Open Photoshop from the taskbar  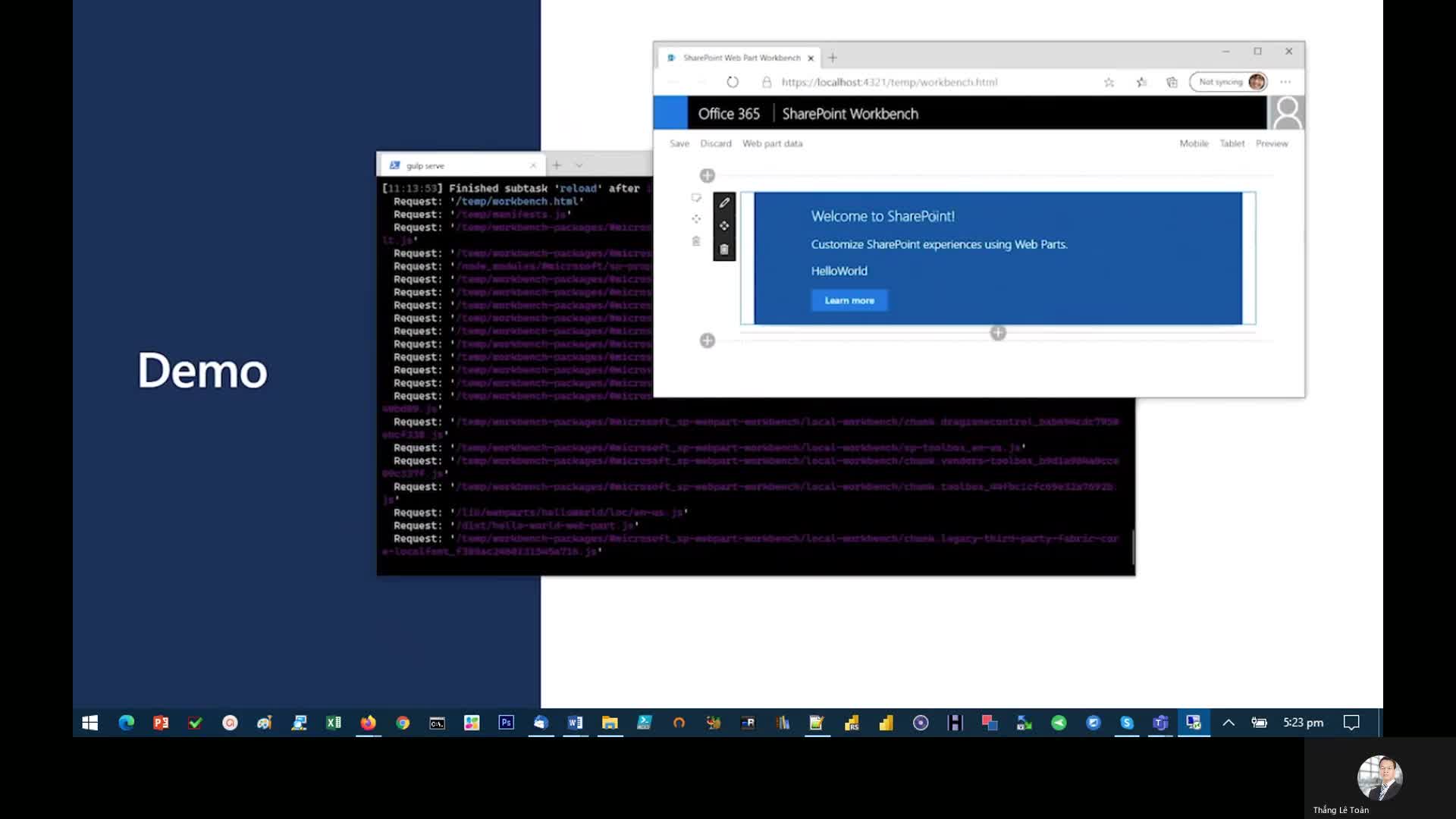(506, 723)
